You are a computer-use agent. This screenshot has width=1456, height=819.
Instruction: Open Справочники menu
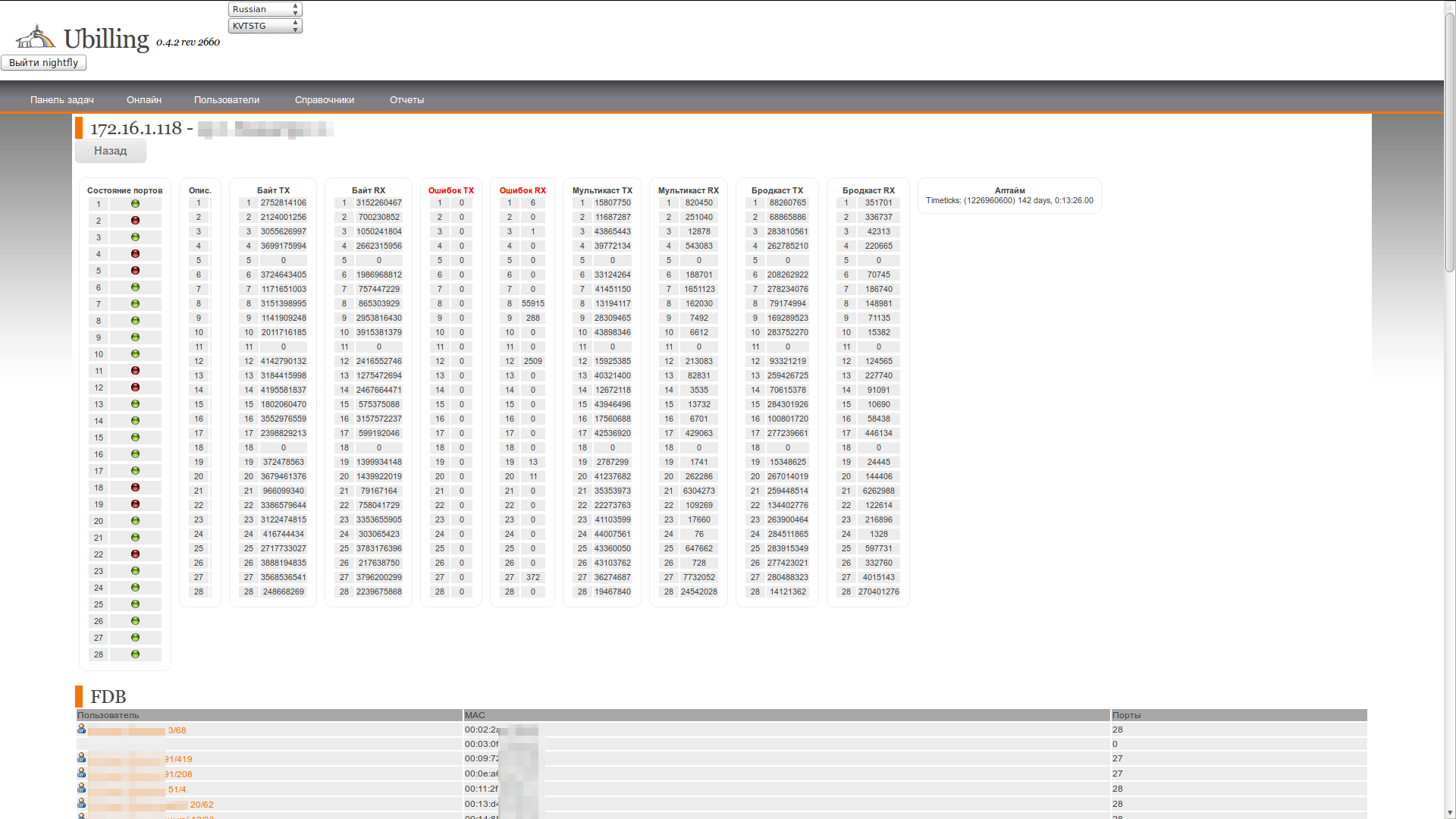[325, 100]
